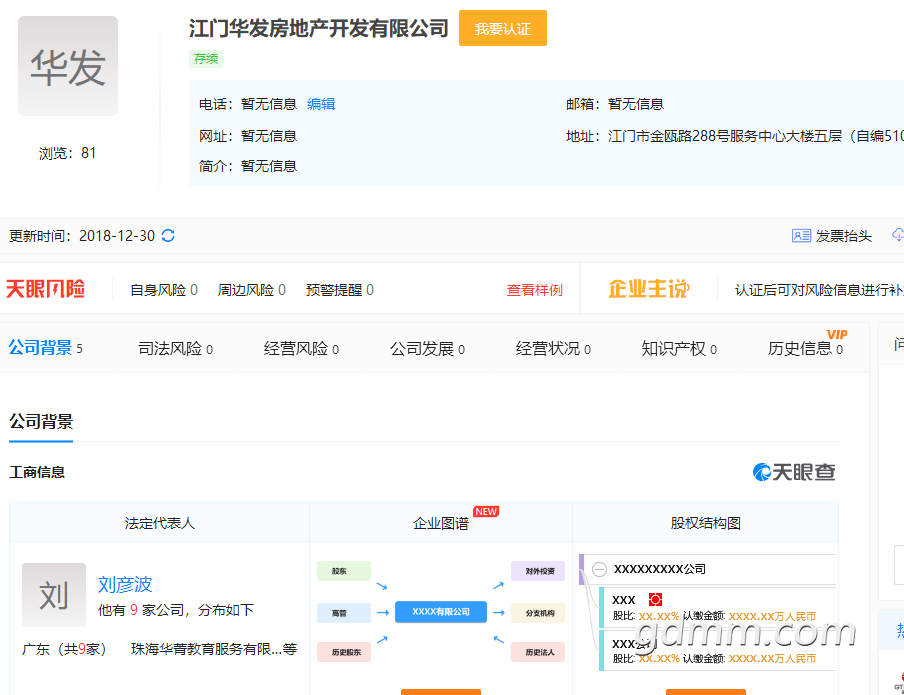Click the 分支机构 node in enterprise graph
Screen dimensions: 904x695
point(538,613)
